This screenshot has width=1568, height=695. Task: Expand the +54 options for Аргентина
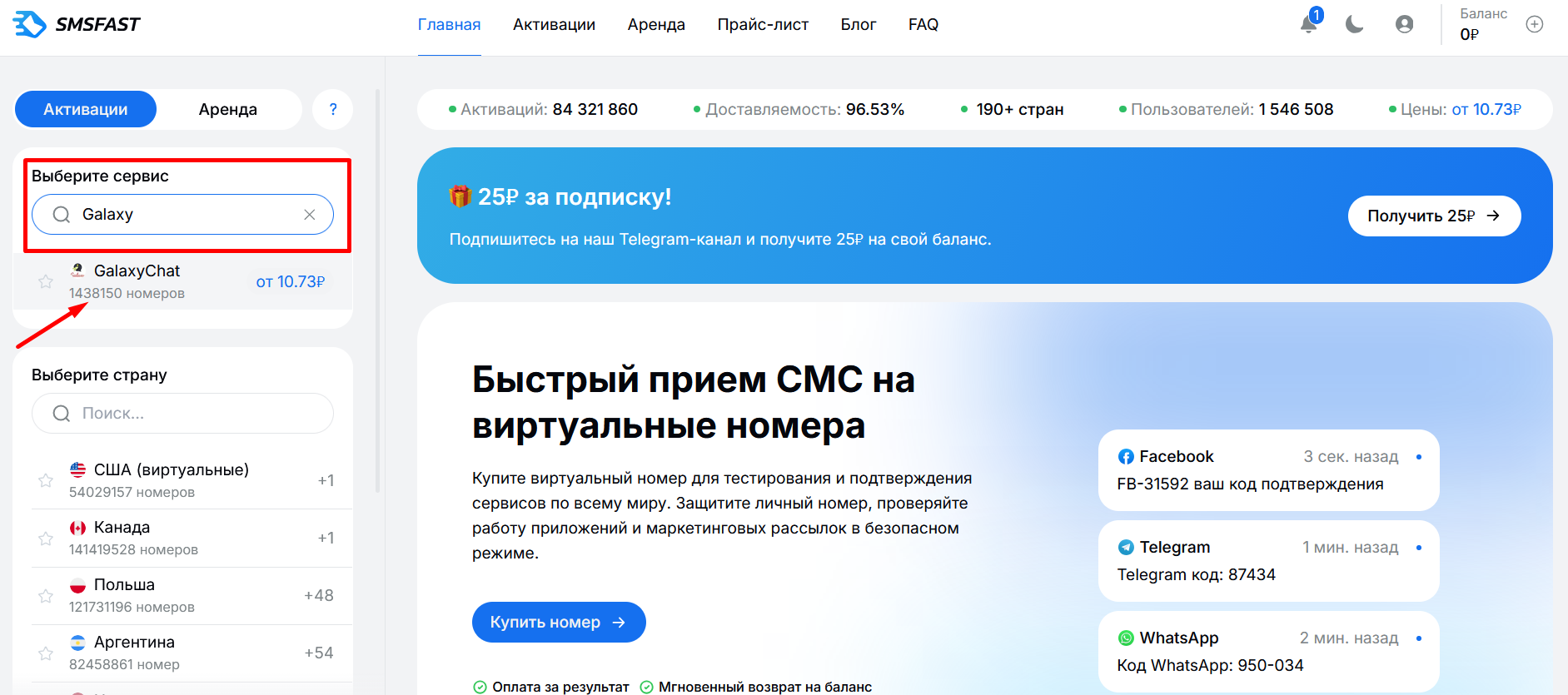319,653
